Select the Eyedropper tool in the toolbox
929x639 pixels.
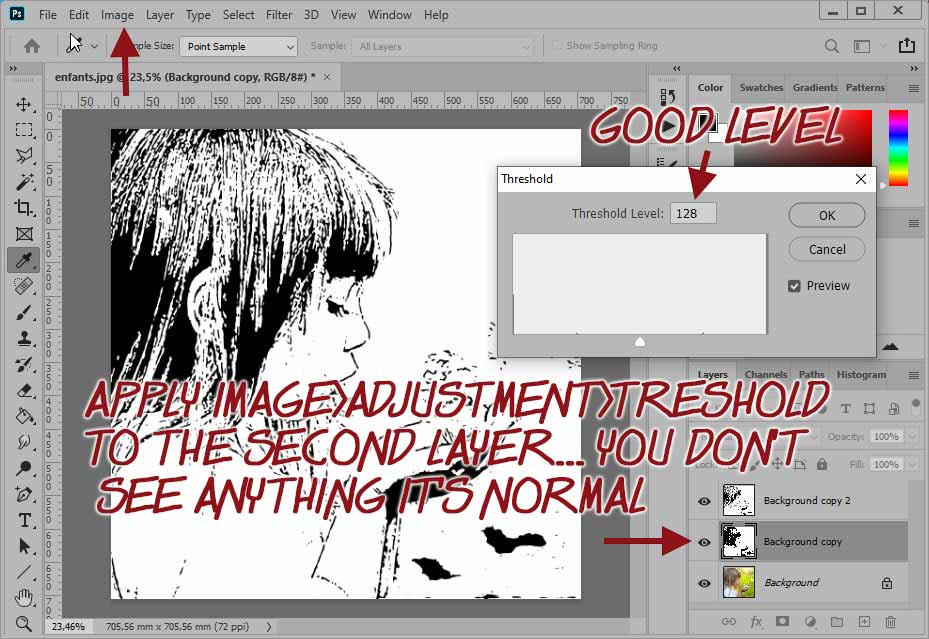pos(24,260)
